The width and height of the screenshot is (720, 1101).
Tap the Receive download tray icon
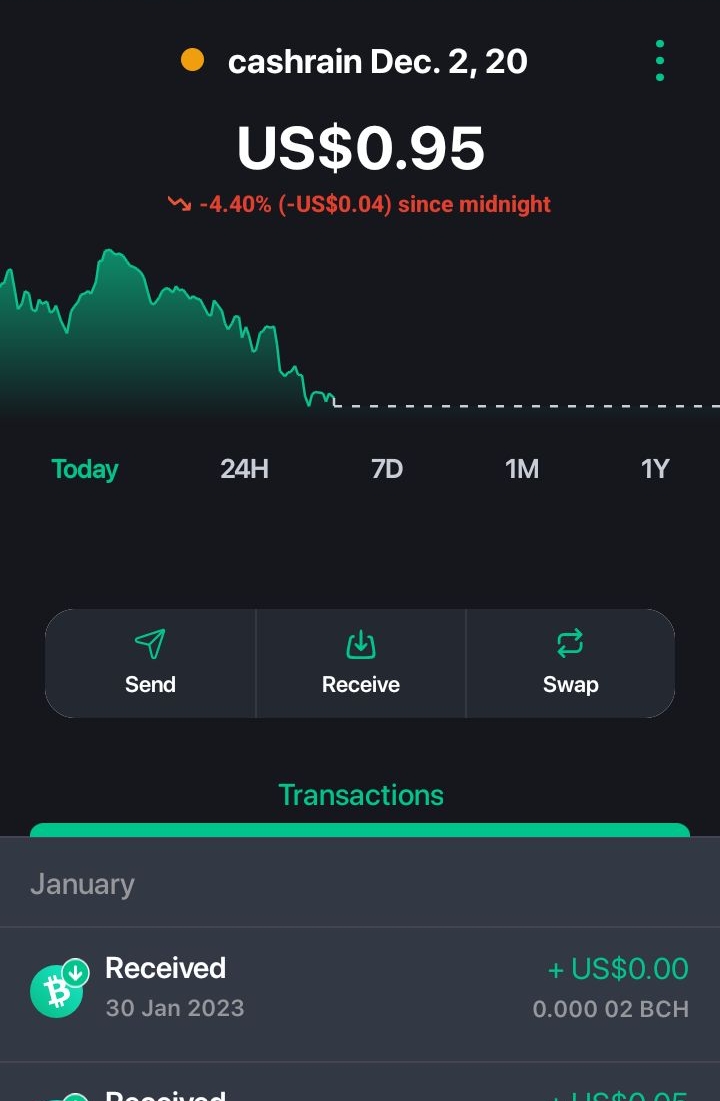360,644
